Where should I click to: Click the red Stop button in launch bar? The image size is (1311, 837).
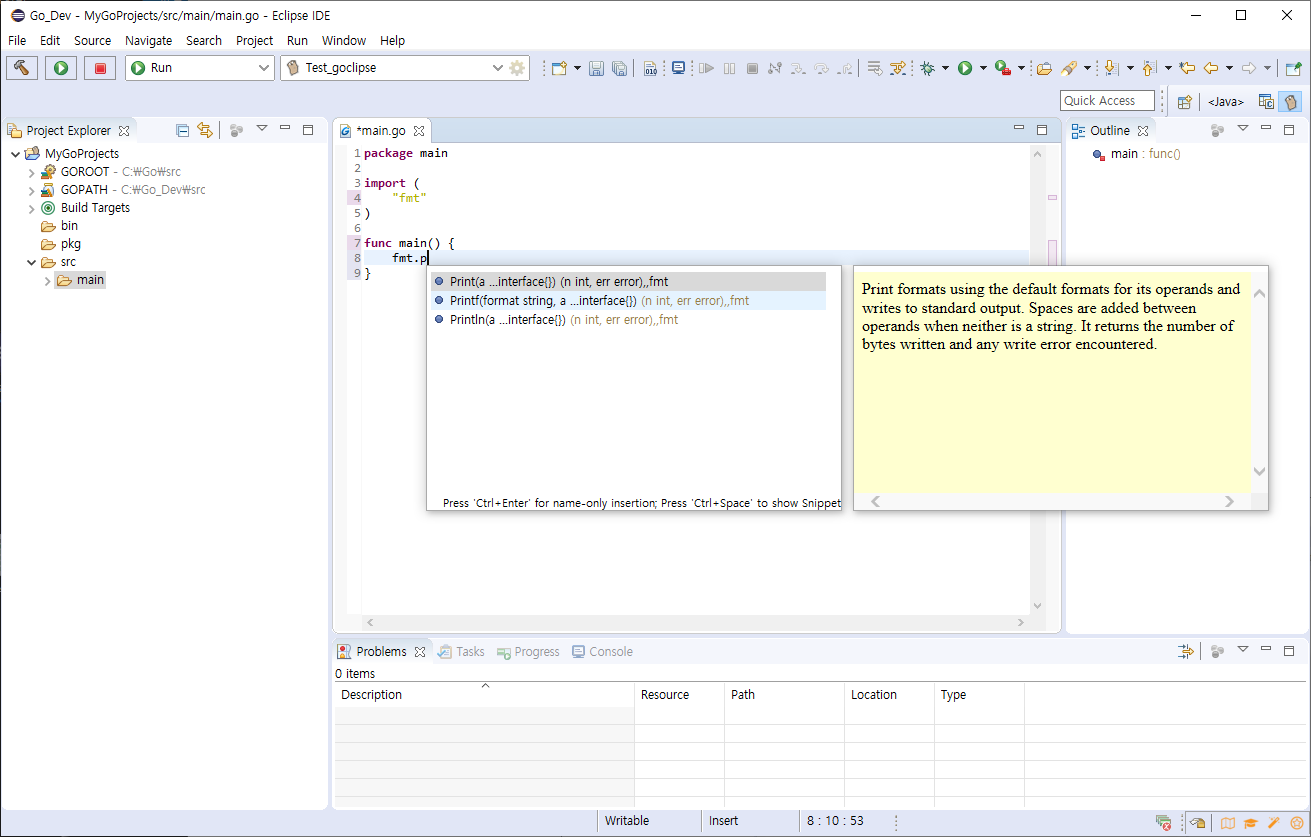point(100,68)
